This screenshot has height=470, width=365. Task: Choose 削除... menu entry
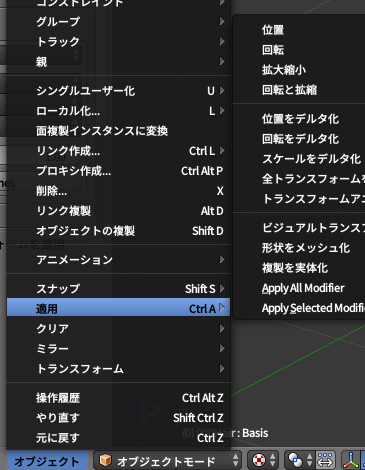click(118, 191)
